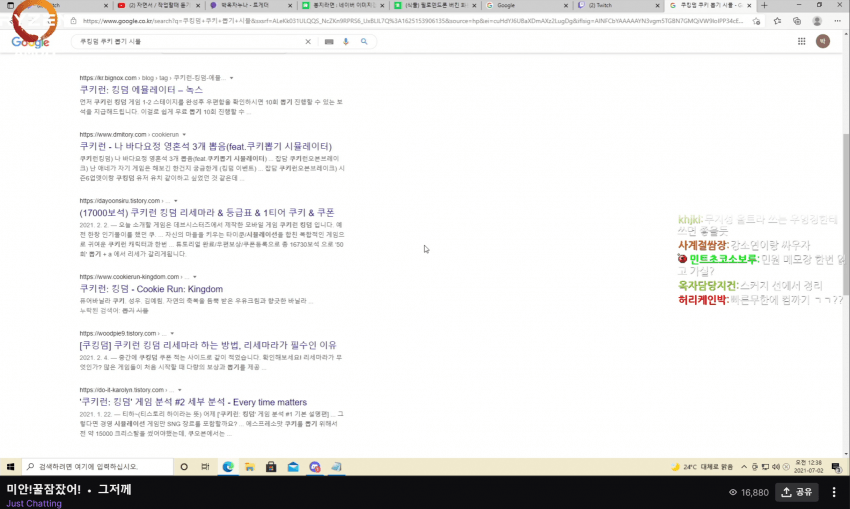Focus the Google search input field
Viewport: 850px width, 509px height.
pyautogui.click(x=190, y=42)
